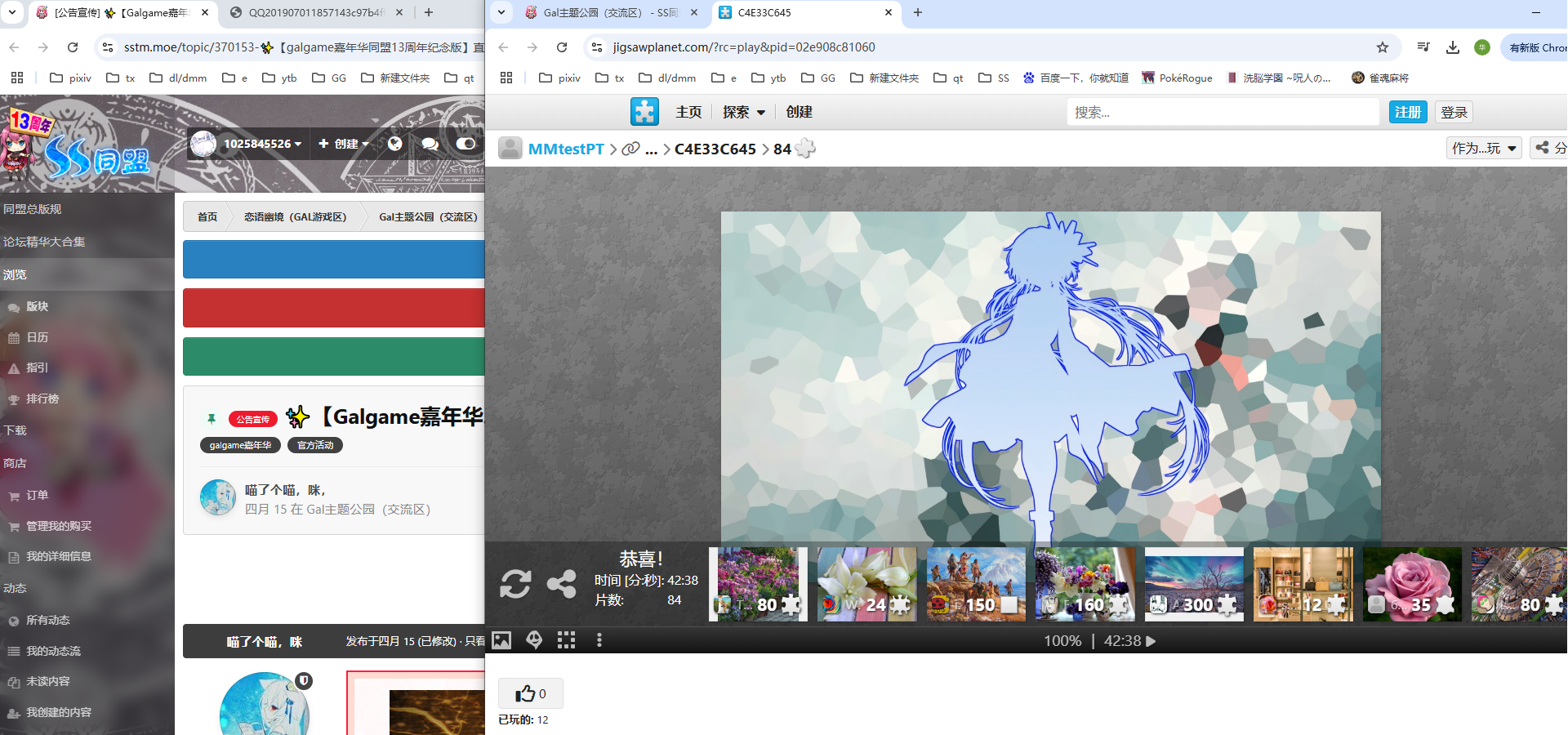Open the MMtestPT user link
The height and width of the screenshot is (735, 1568).
pos(566,149)
